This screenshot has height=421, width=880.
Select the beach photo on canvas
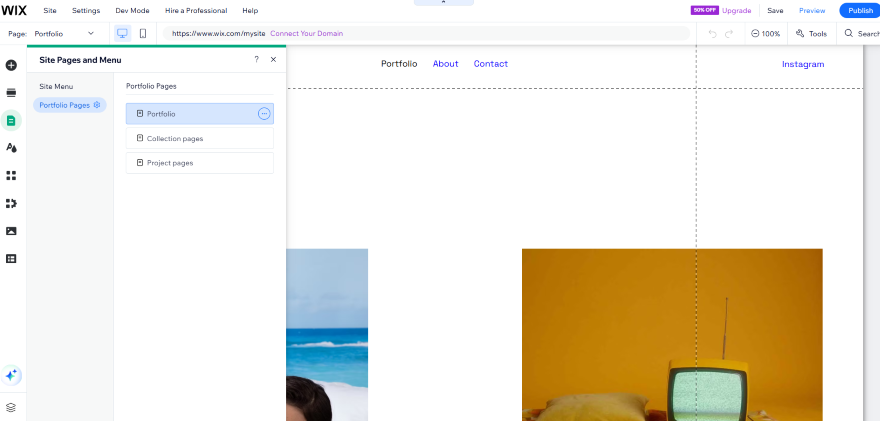(327, 335)
